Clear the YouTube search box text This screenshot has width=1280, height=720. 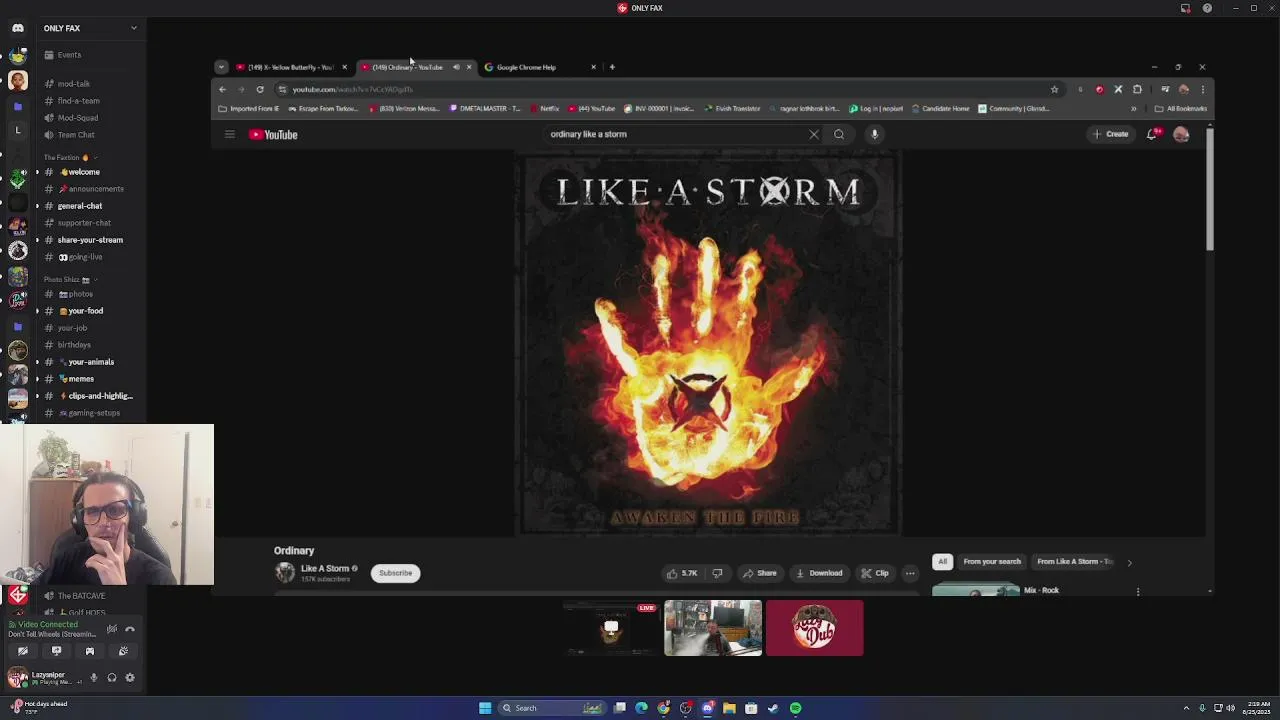[x=814, y=134]
